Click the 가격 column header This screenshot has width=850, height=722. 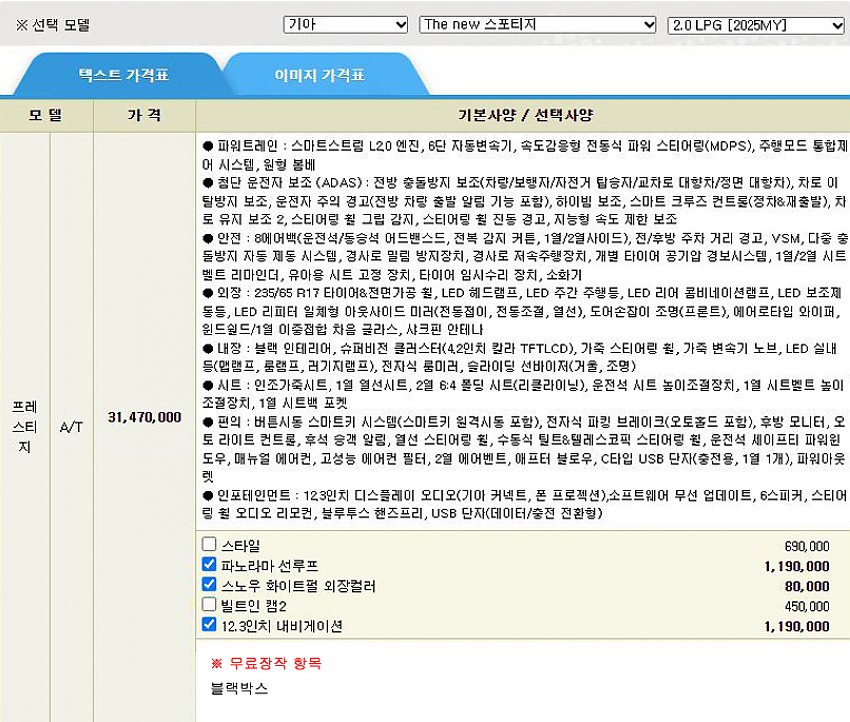[x=144, y=115]
